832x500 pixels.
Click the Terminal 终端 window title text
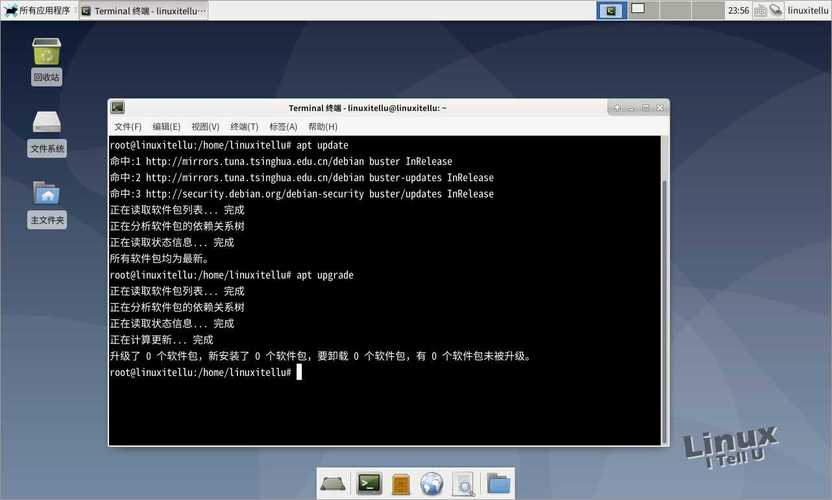point(367,108)
